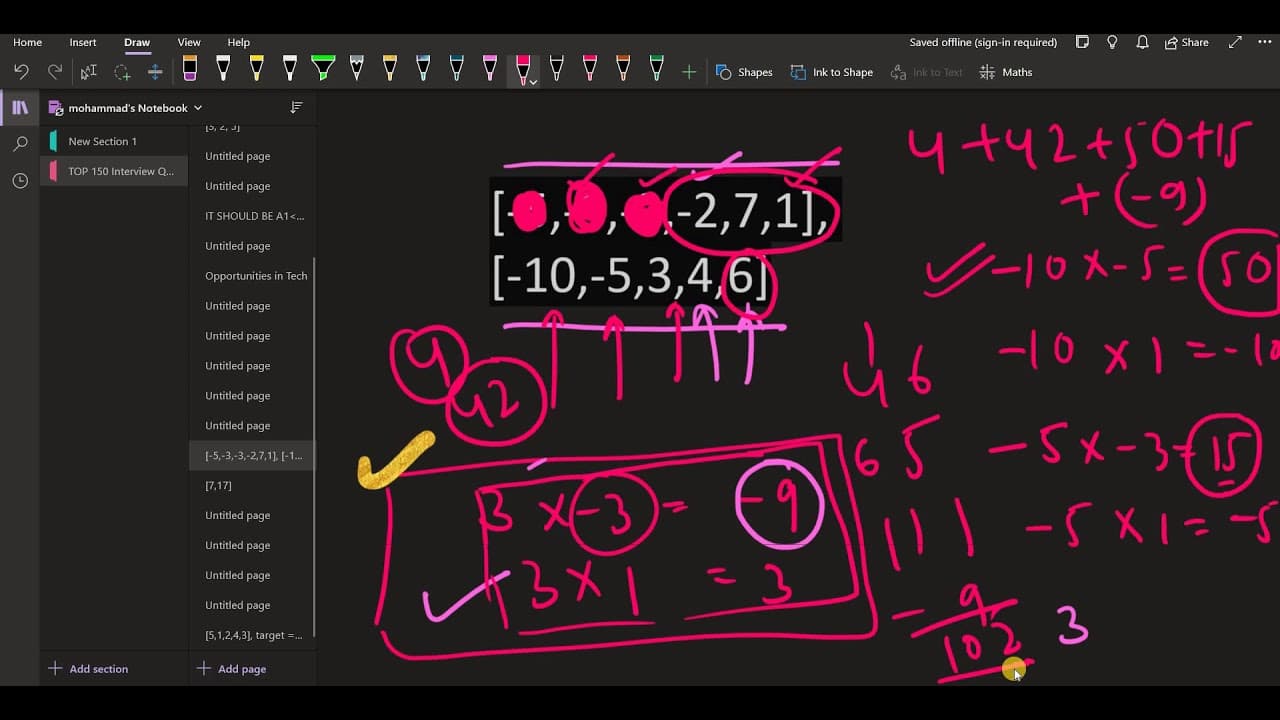
Task: Open the feed sticky note icon
Action: click(x=1082, y=42)
